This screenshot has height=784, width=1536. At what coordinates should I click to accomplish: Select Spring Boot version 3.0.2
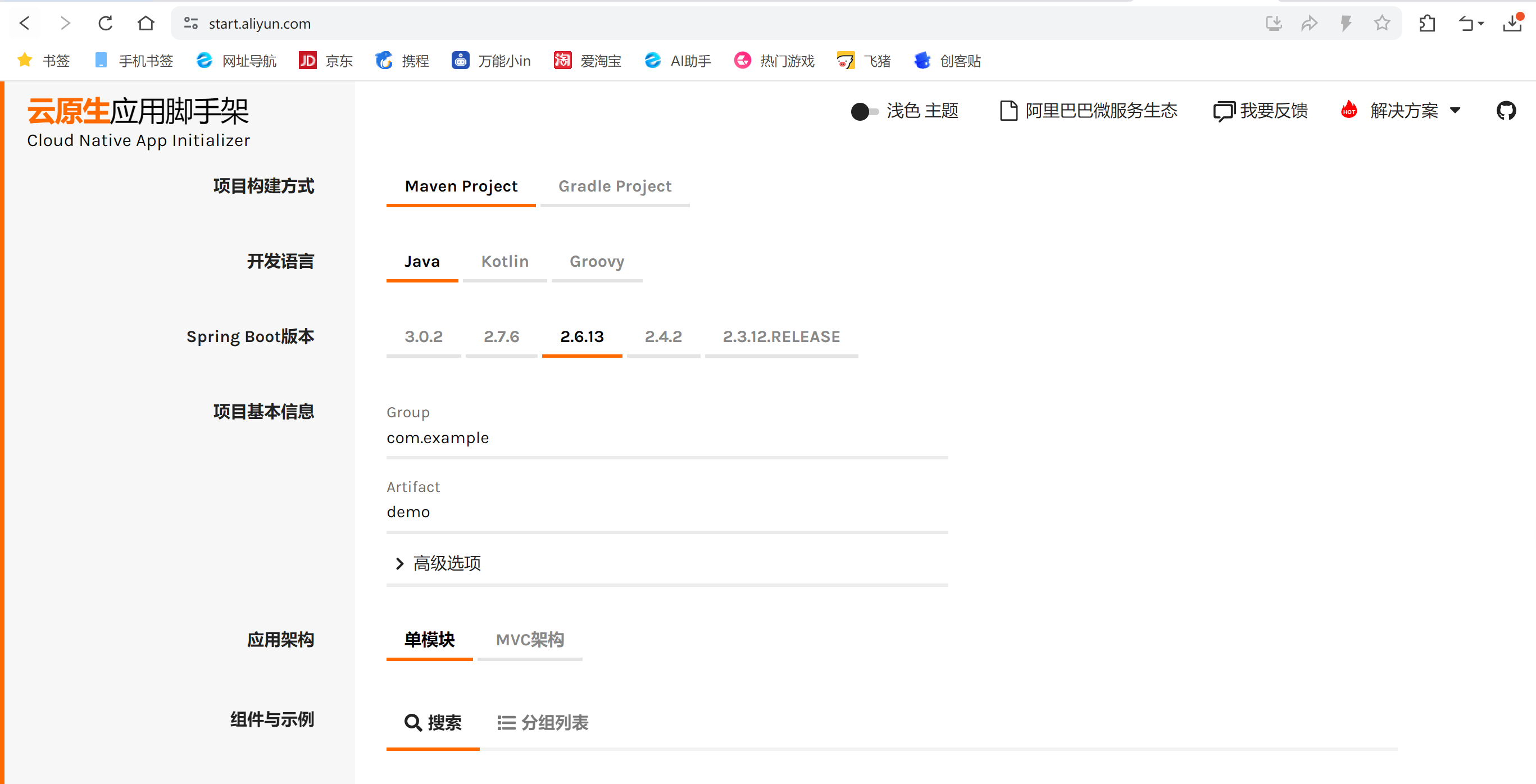coord(424,337)
